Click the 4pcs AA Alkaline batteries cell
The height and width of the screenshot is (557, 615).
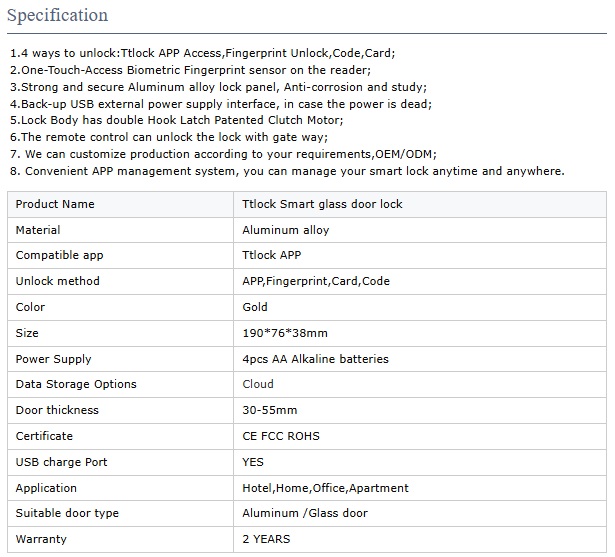point(420,359)
